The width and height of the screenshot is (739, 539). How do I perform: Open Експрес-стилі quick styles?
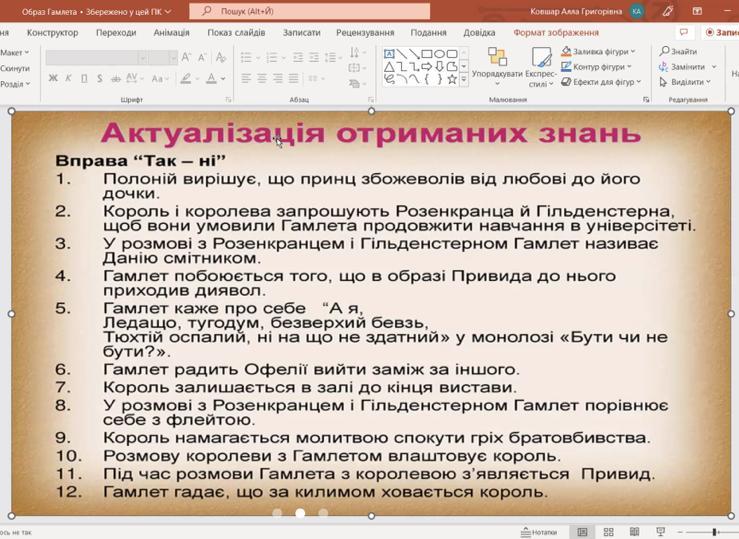pyautogui.click(x=541, y=67)
